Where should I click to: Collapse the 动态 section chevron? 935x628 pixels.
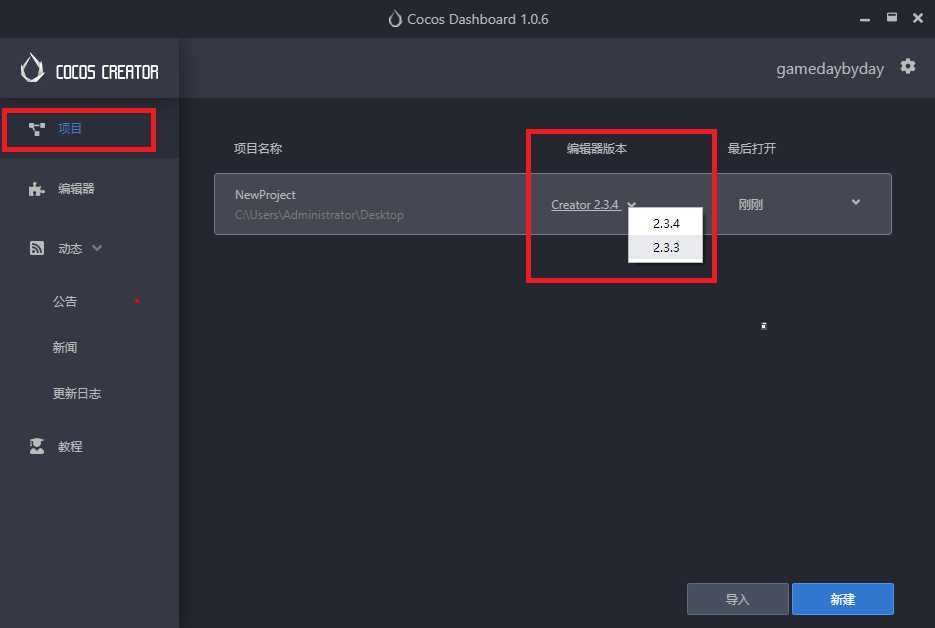tap(97, 248)
